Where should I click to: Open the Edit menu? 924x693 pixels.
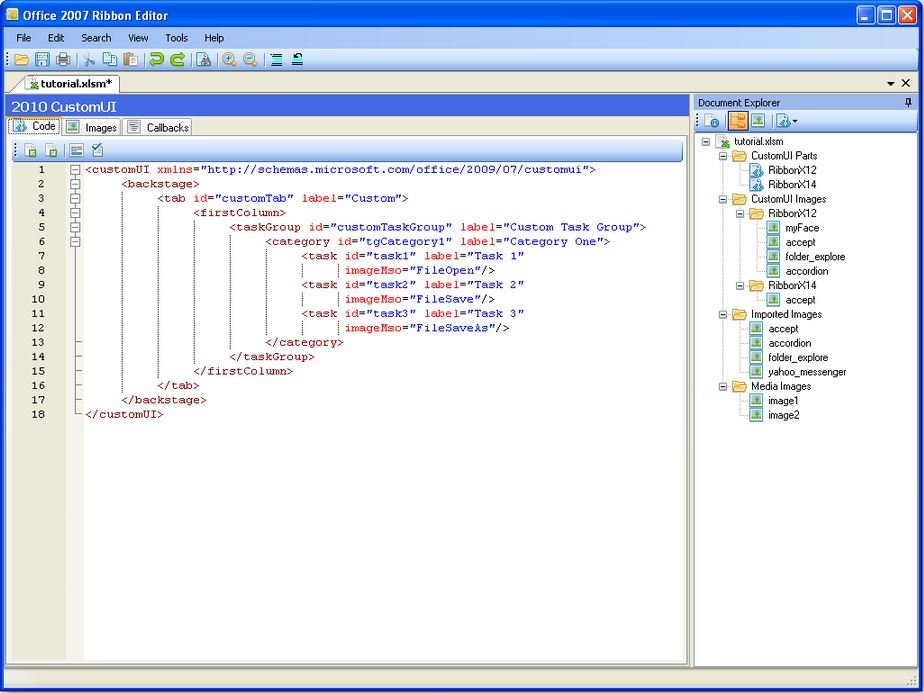tap(56, 38)
